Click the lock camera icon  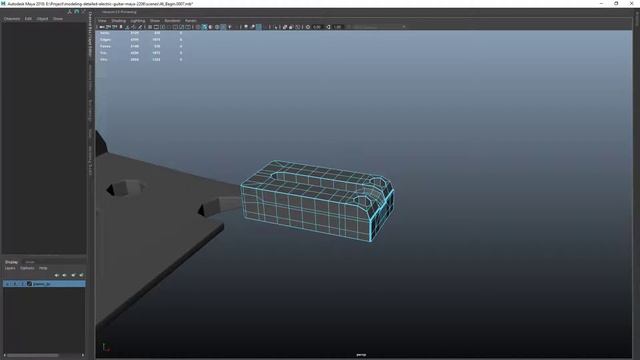point(108,27)
